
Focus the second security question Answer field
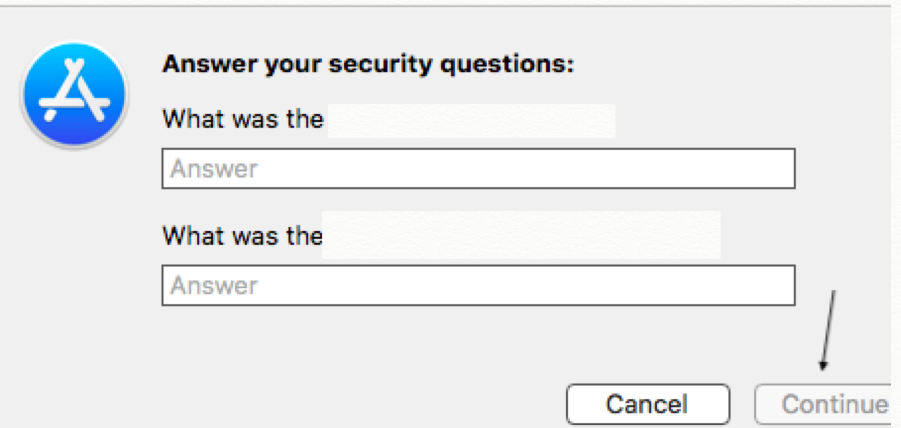478,285
